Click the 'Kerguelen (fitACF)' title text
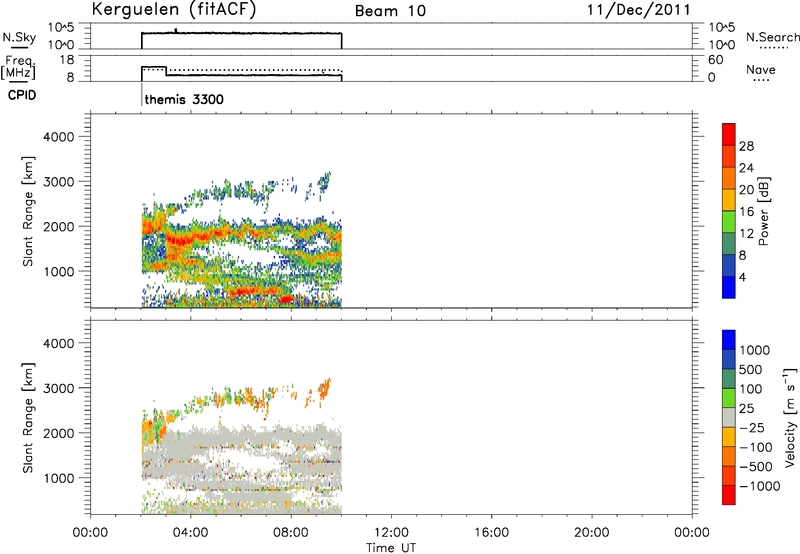This screenshot has height=554, width=800. point(174,9)
